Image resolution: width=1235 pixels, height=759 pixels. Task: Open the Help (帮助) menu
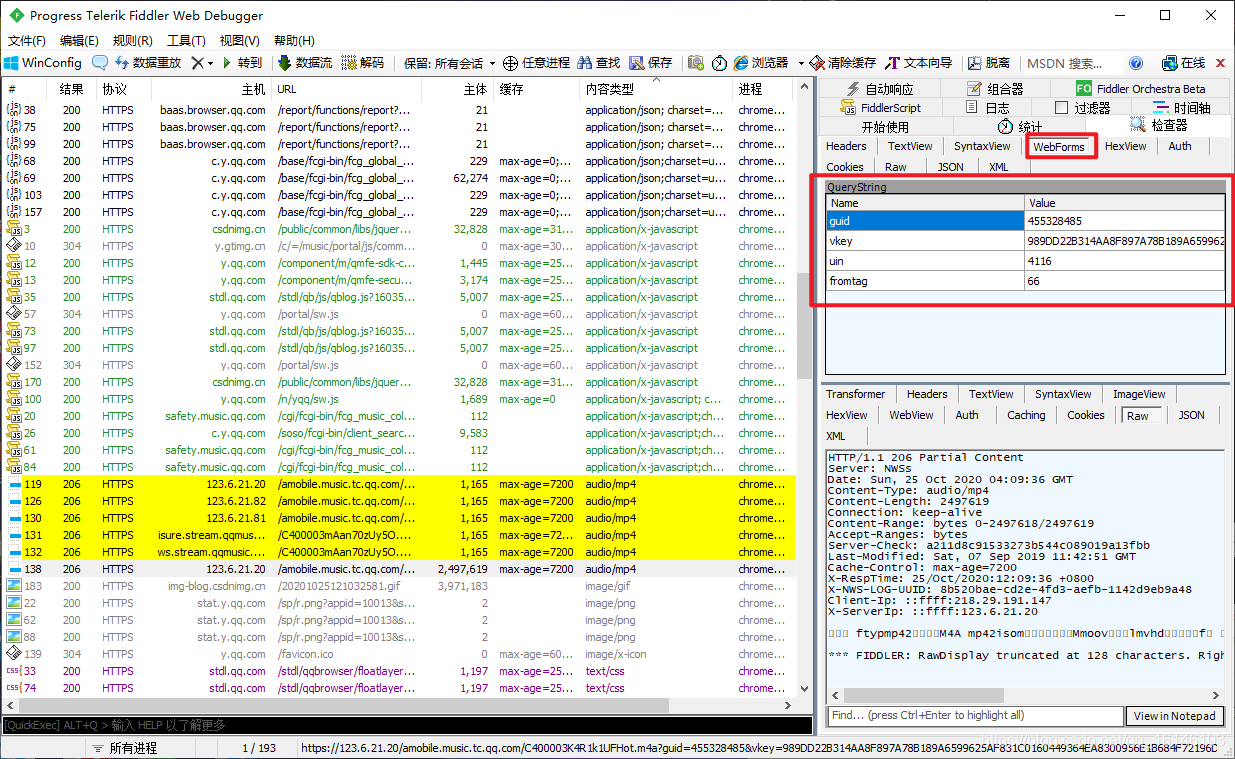coord(293,41)
